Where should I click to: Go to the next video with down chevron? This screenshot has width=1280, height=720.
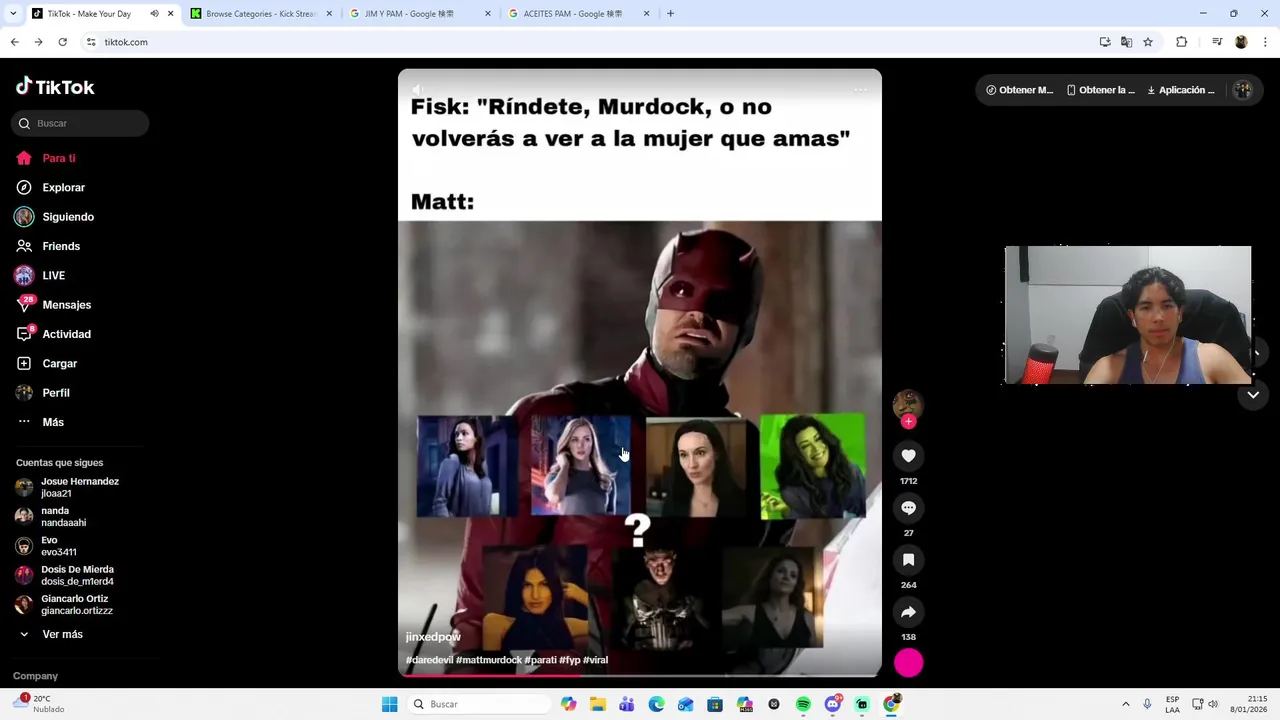pyautogui.click(x=1253, y=395)
